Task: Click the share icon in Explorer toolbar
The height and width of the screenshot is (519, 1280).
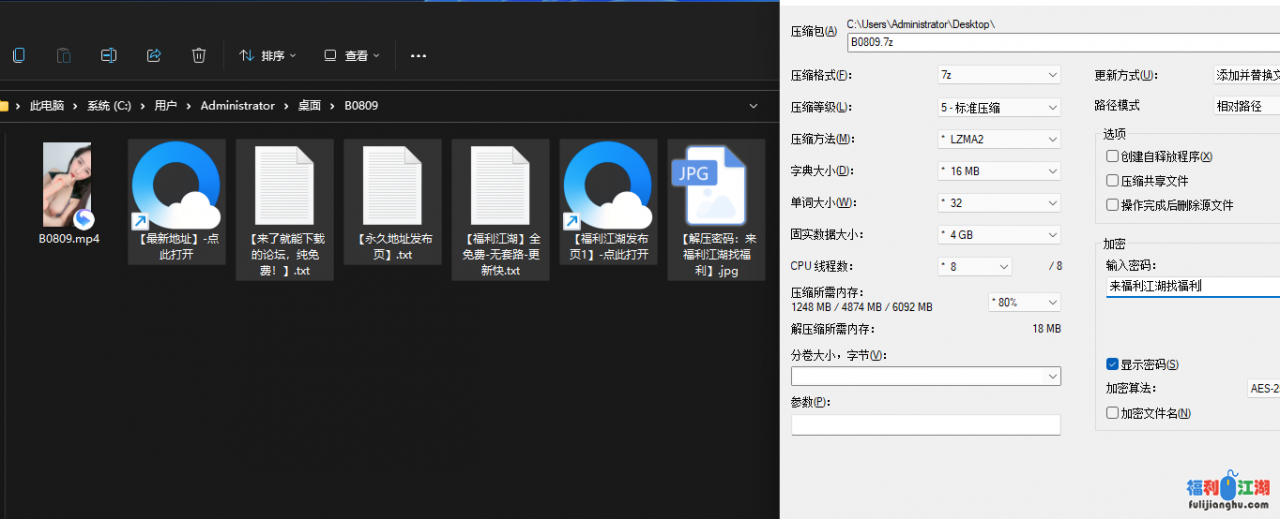Action: [154, 56]
